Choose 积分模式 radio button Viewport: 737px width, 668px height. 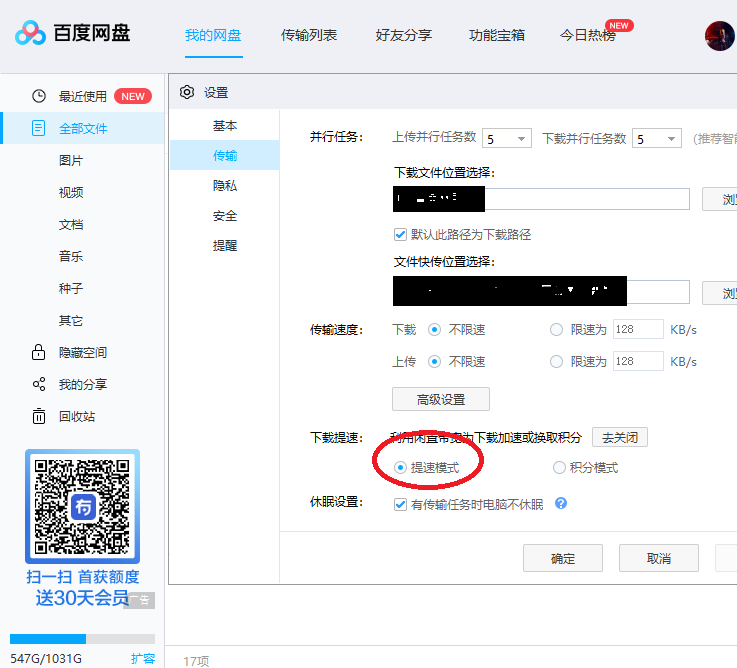click(559, 468)
